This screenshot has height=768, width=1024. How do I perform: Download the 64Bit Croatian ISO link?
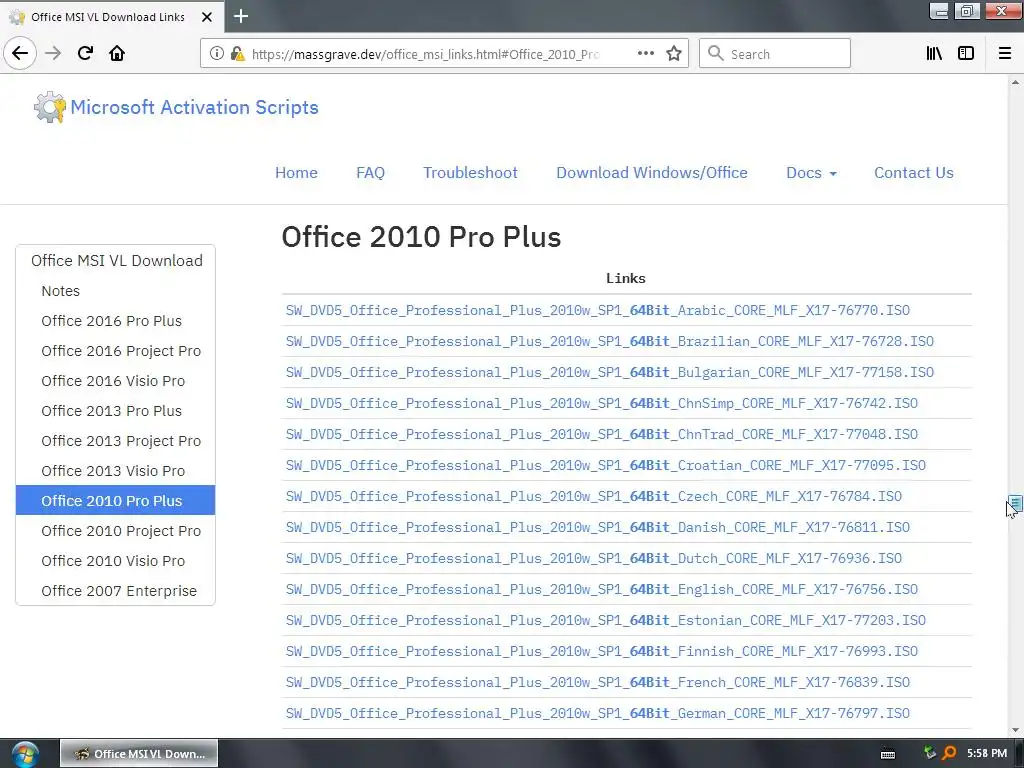click(x=605, y=466)
